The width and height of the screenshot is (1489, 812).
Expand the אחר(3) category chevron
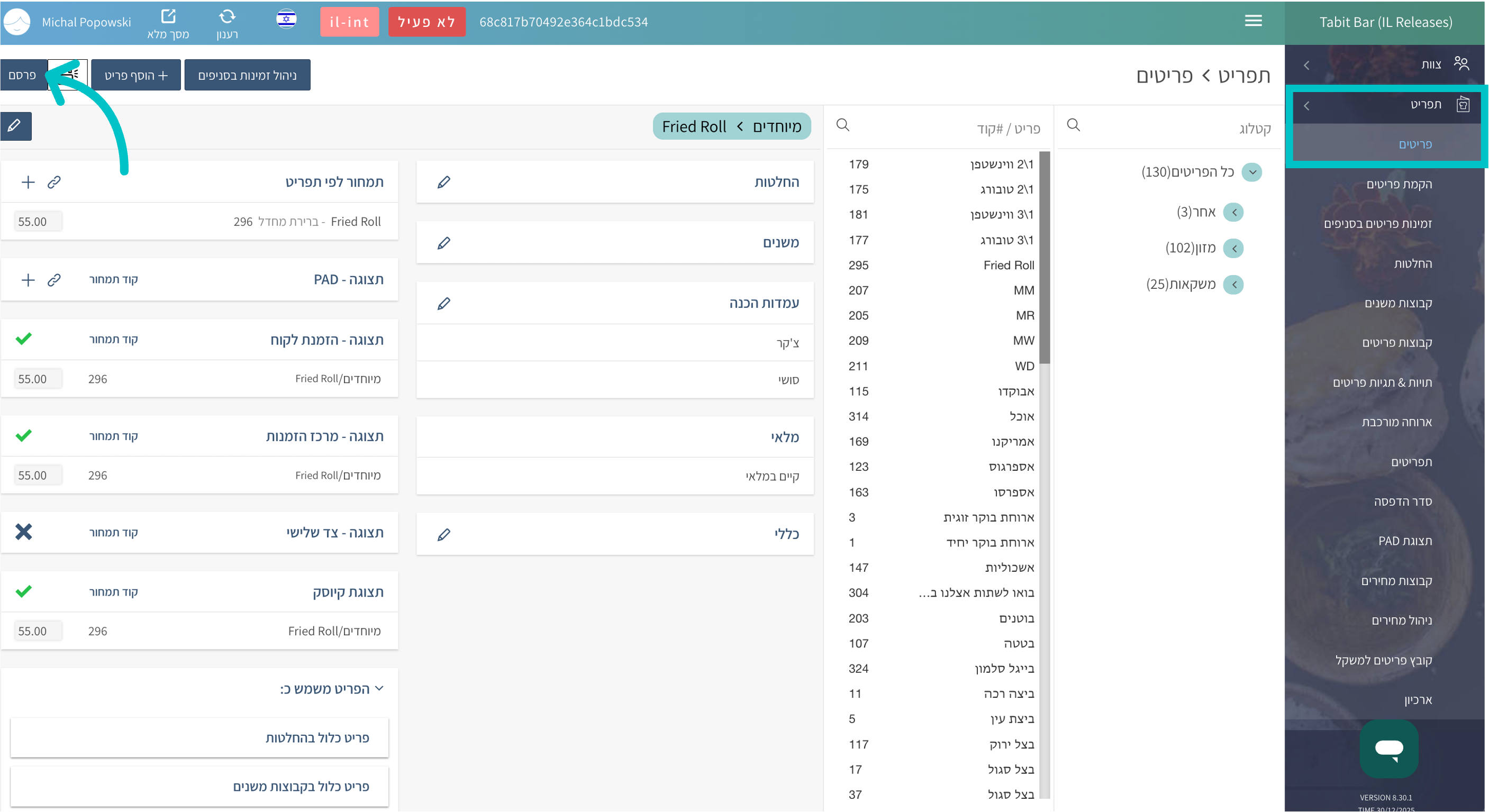(x=1233, y=212)
